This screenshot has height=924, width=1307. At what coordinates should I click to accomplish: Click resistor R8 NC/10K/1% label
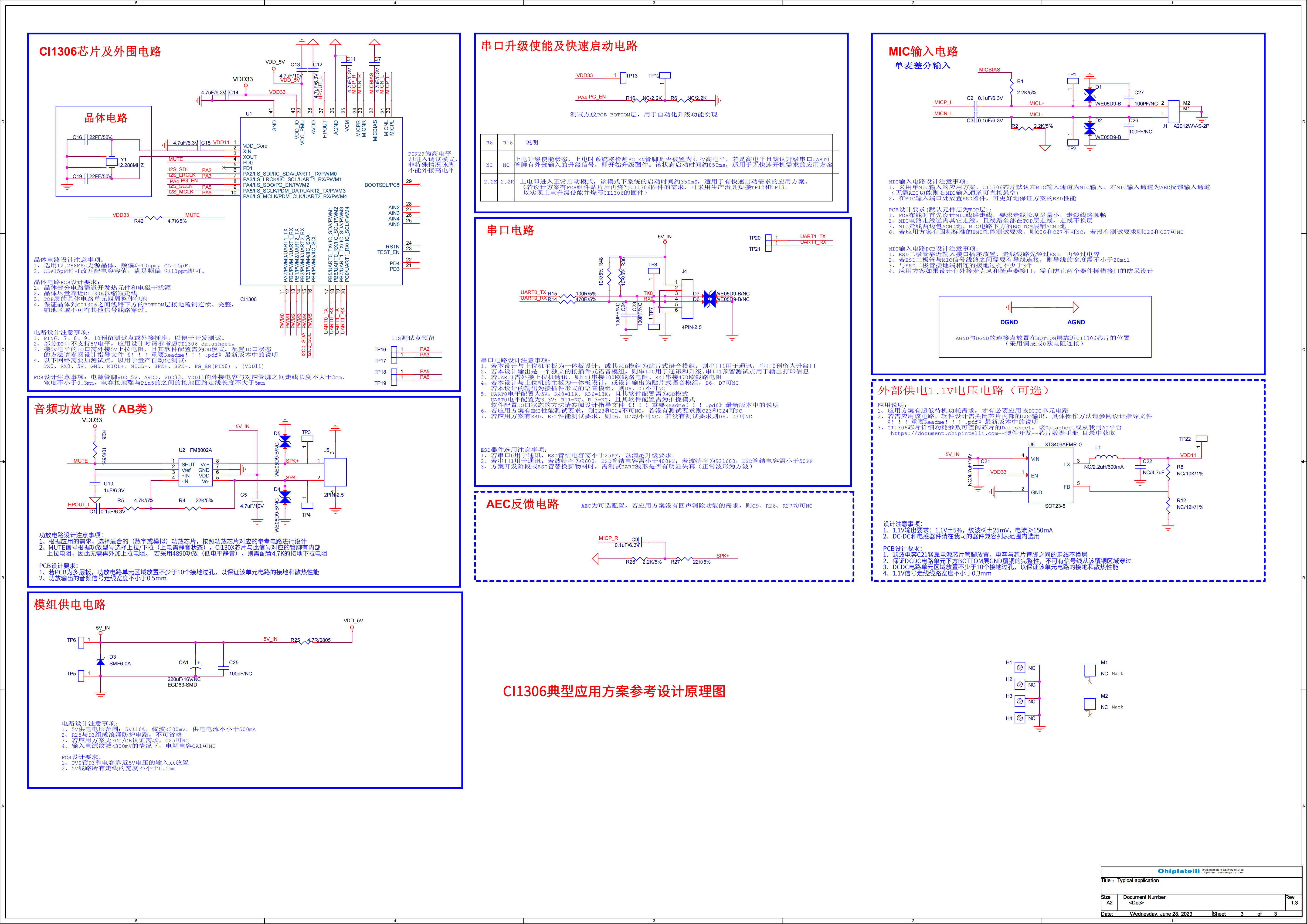coord(1190,470)
